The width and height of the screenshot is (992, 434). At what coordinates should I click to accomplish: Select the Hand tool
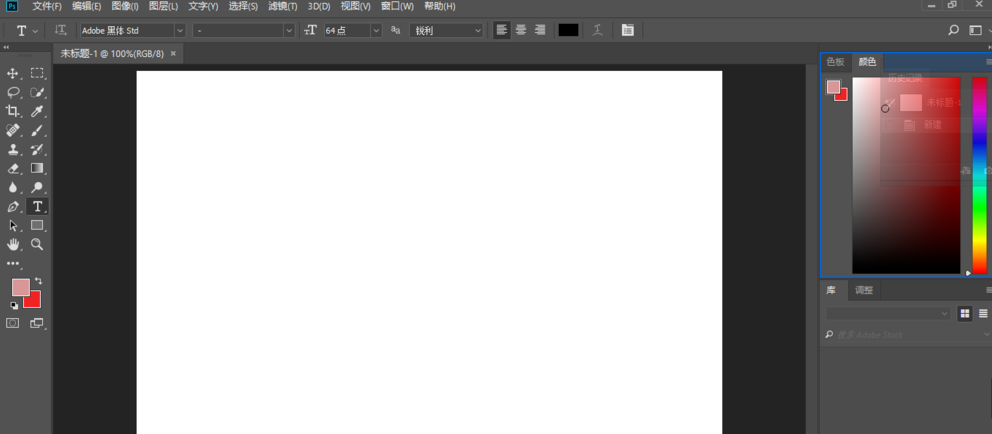pyautogui.click(x=13, y=244)
